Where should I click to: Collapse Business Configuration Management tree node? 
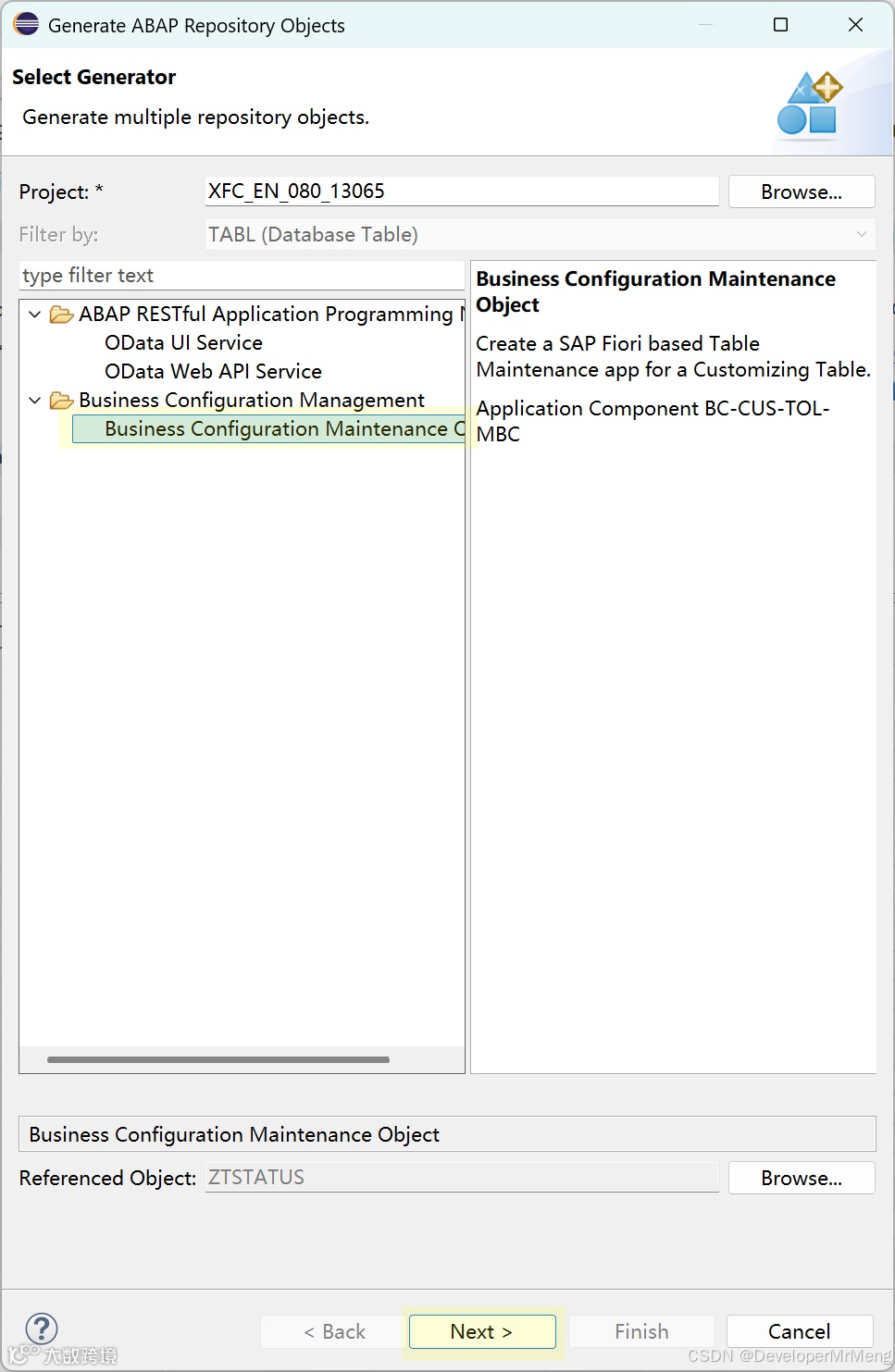[34, 401]
